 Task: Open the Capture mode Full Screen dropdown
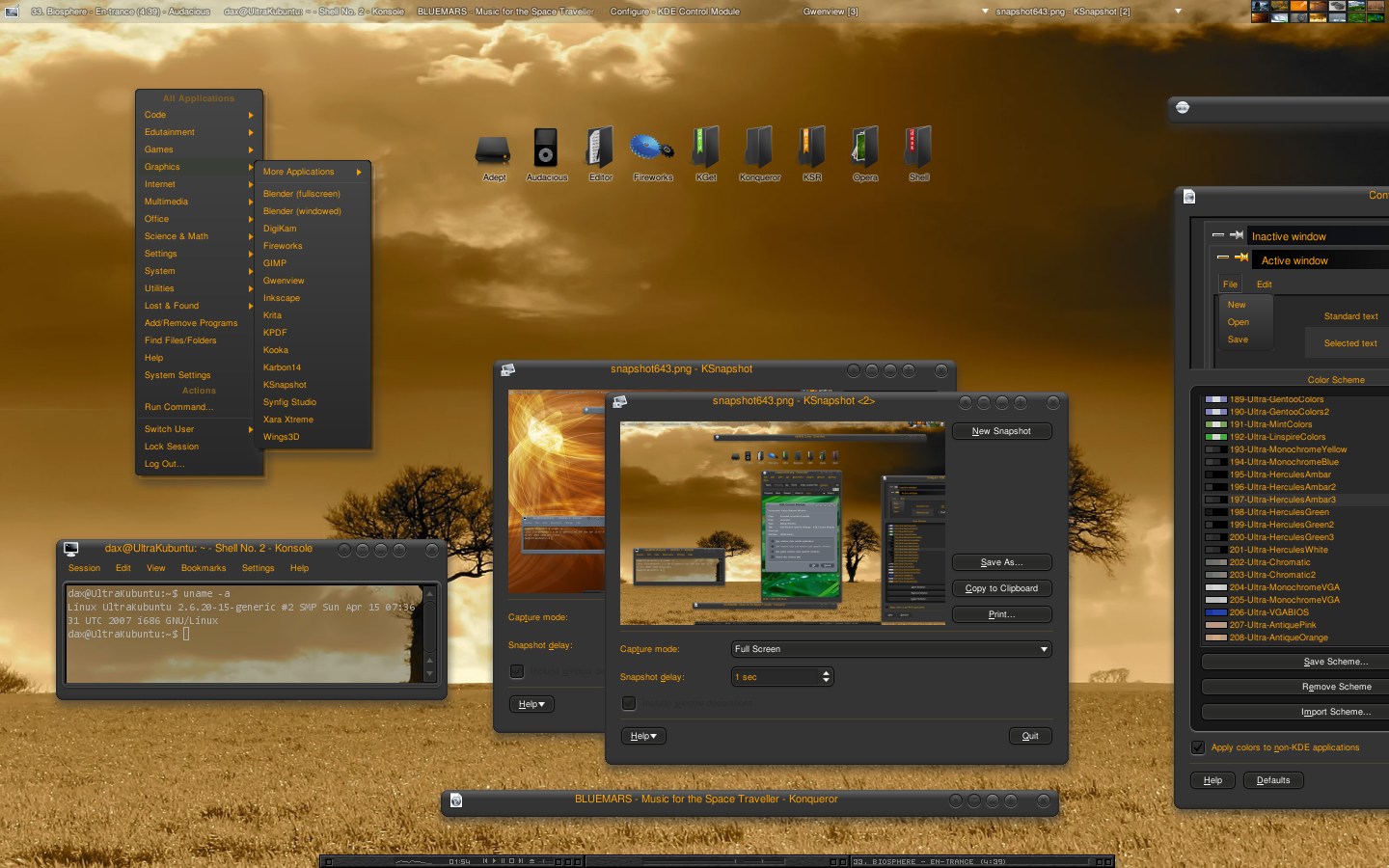coord(891,649)
